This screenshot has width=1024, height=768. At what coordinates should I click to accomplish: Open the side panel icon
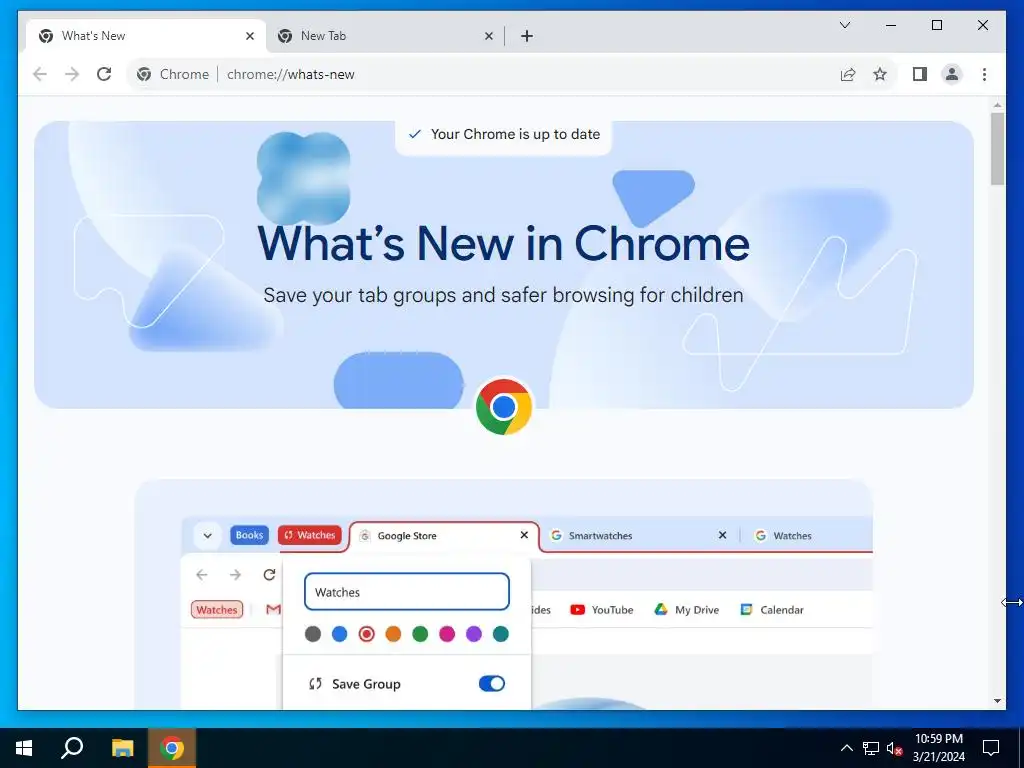tap(920, 74)
